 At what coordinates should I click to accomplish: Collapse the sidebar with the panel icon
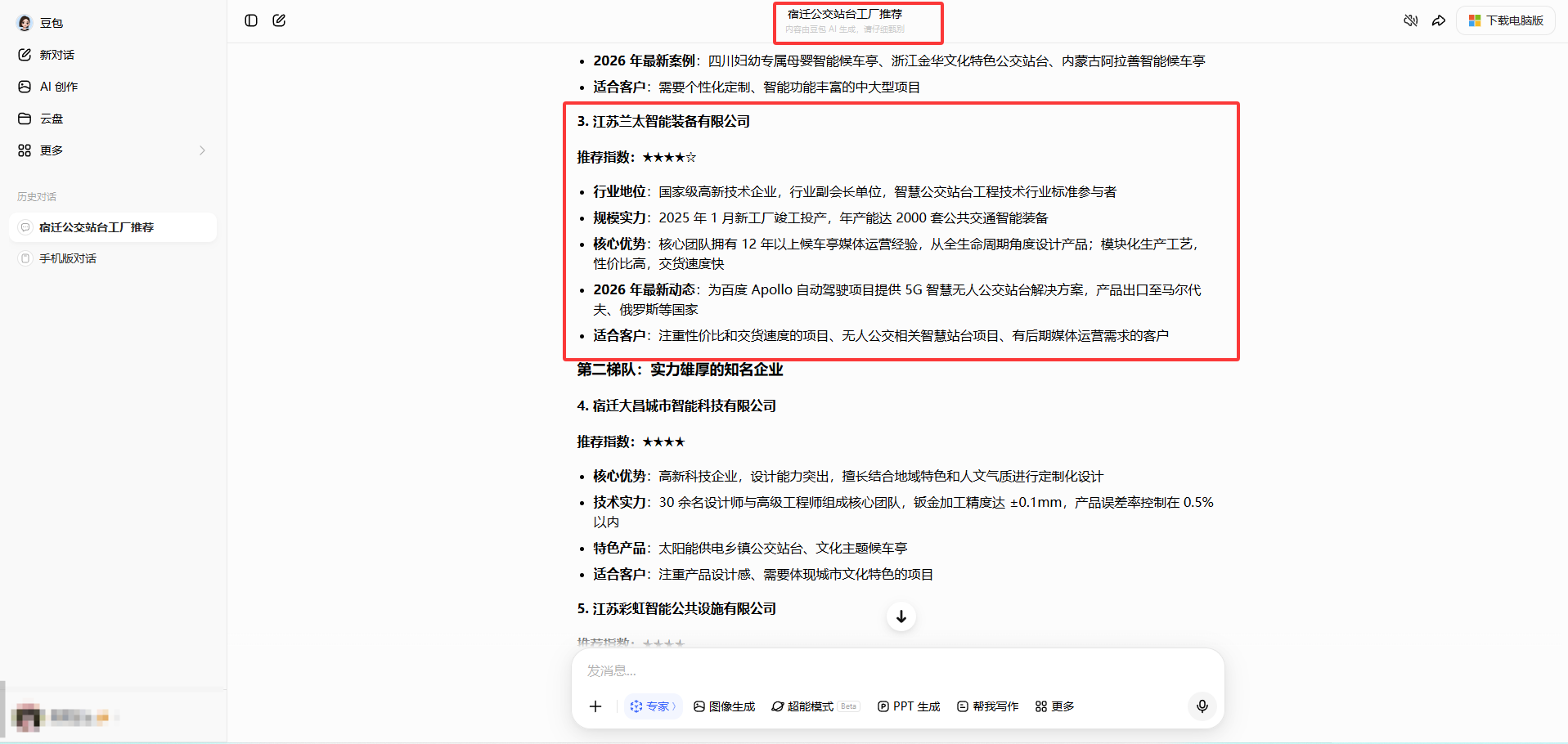coord(251,20)
